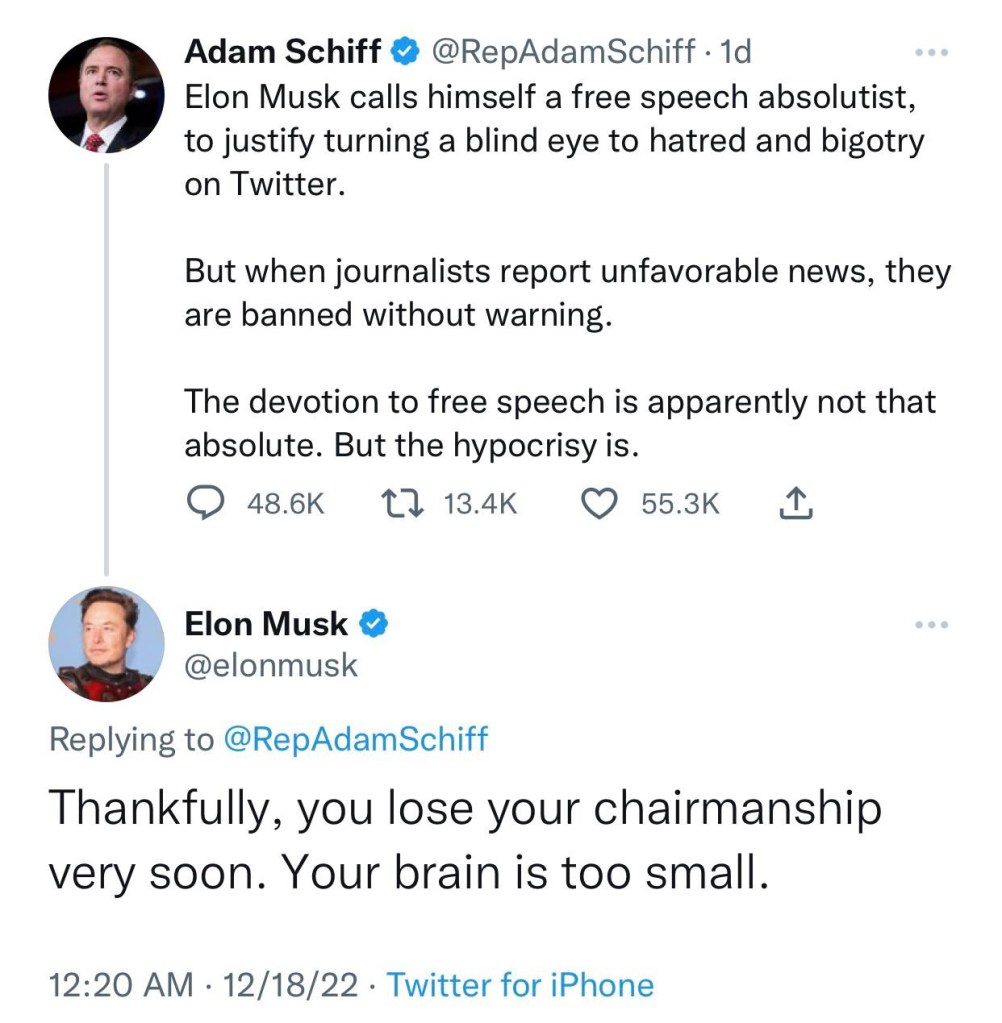
Task: Open Elon Musk's profile avatar
Action: 106,644
